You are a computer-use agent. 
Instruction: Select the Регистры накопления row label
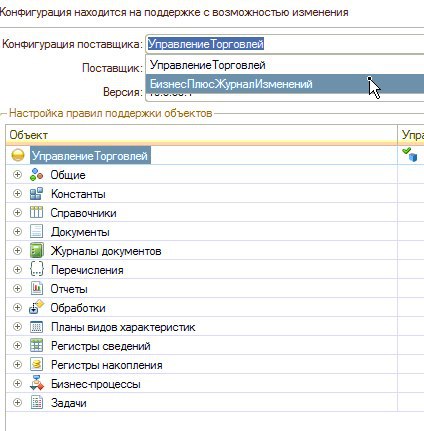(107, 365)
